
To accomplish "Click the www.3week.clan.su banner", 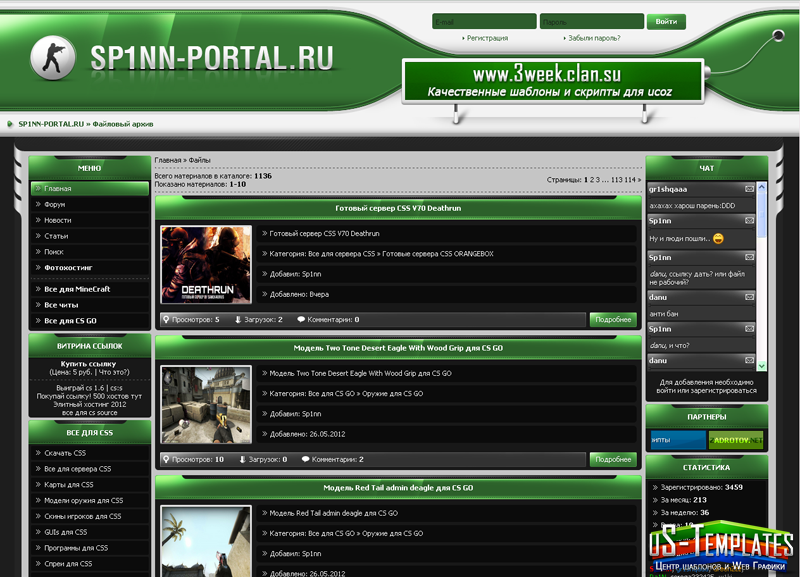I will 553,81.
